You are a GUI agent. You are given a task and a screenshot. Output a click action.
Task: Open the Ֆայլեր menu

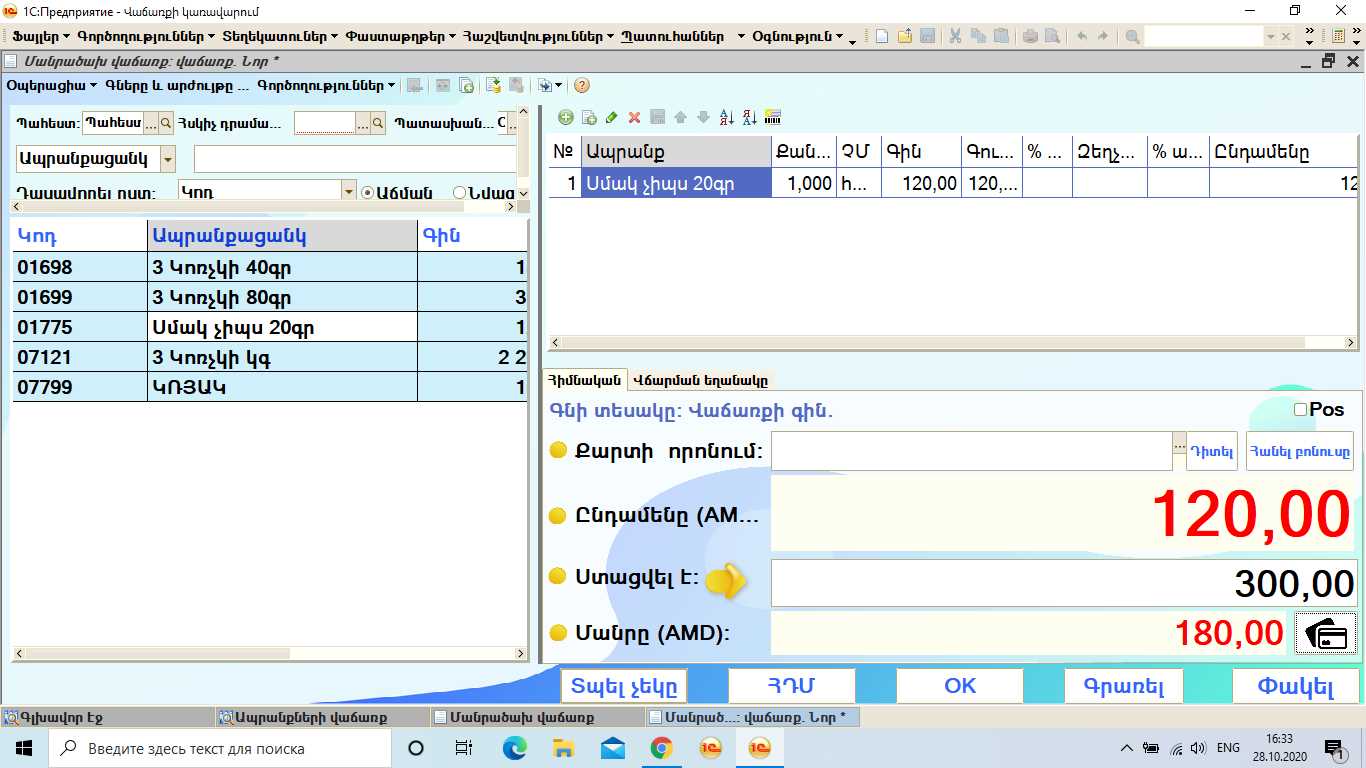(41, 36)
